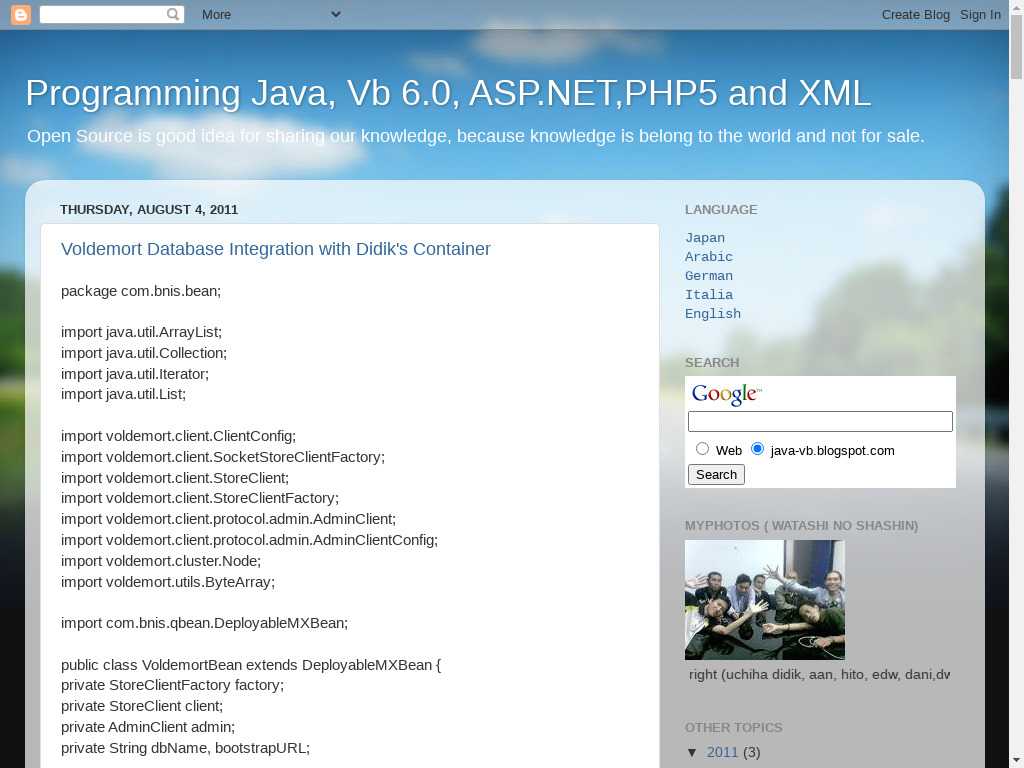Viewport: 1024px width, 768px height.
Task: Click the magnifier icon in navbar search
Action: tap(174, 14)
